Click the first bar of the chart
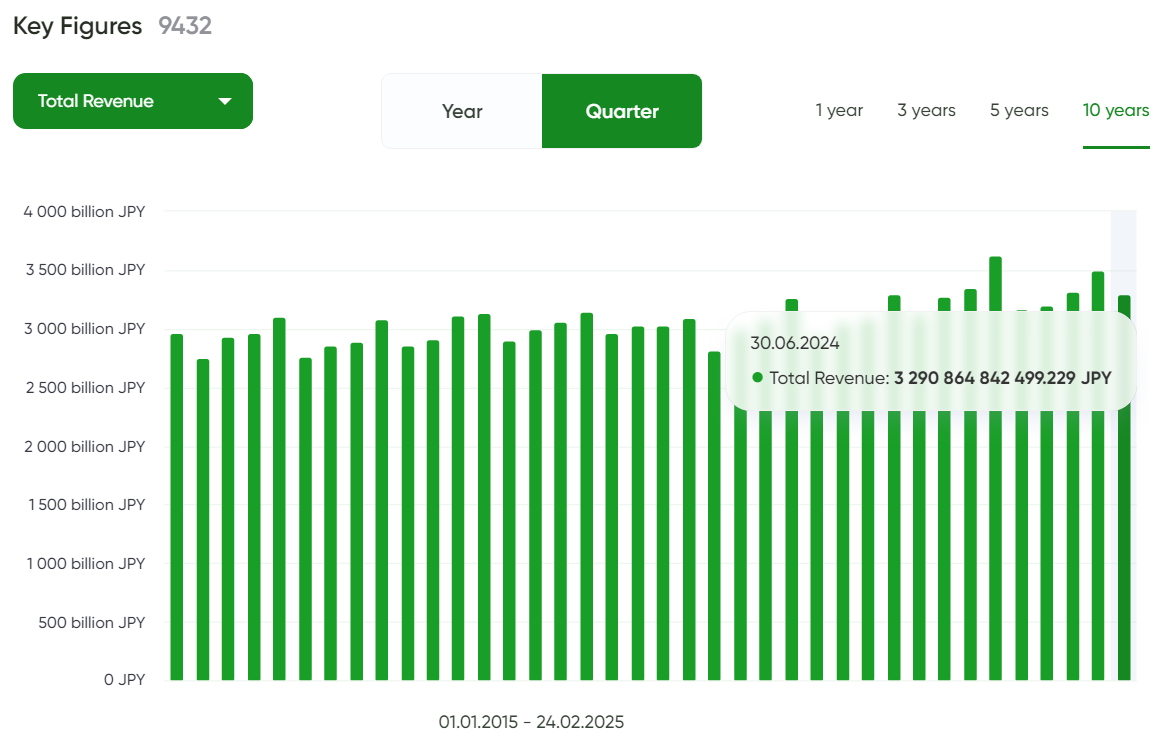 [177, 507]
